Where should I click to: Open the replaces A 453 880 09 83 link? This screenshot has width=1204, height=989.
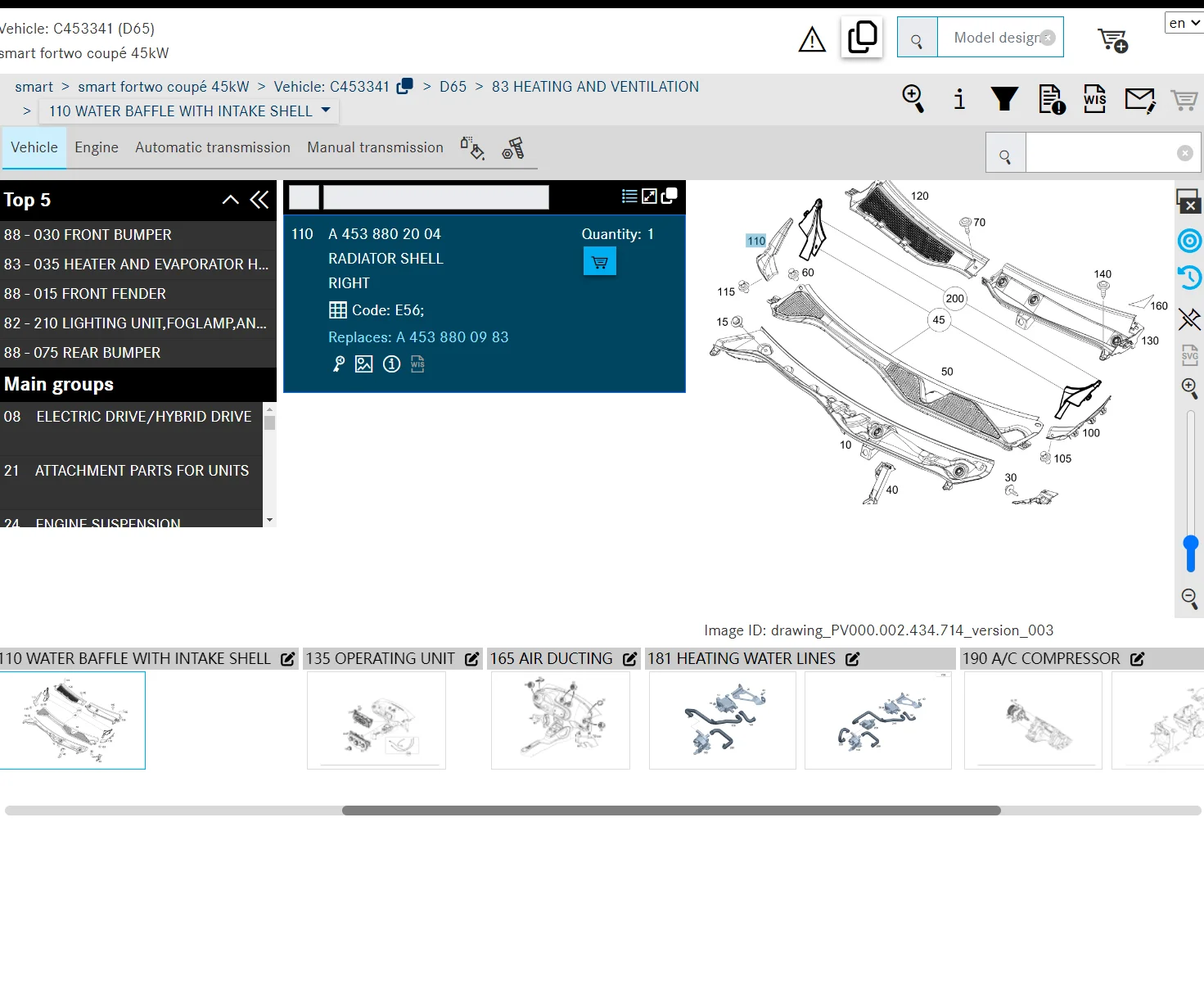click(418, 337)
